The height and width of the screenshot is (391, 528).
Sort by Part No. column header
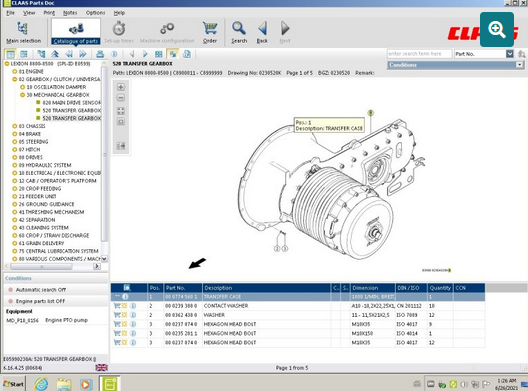click(x=183, y=288)
